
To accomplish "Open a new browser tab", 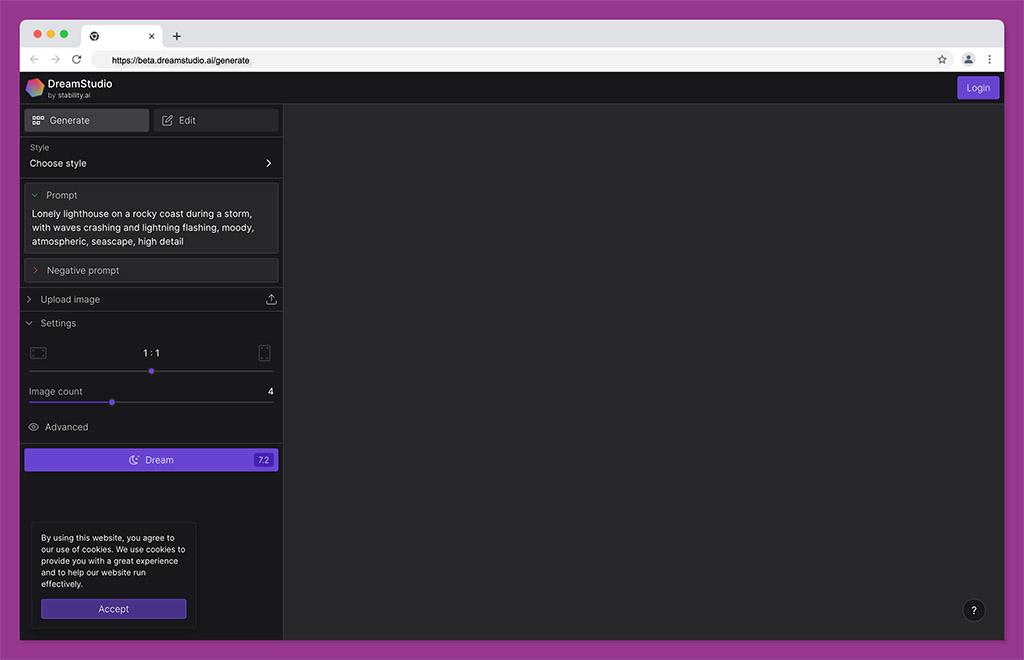I will (176, 37).
